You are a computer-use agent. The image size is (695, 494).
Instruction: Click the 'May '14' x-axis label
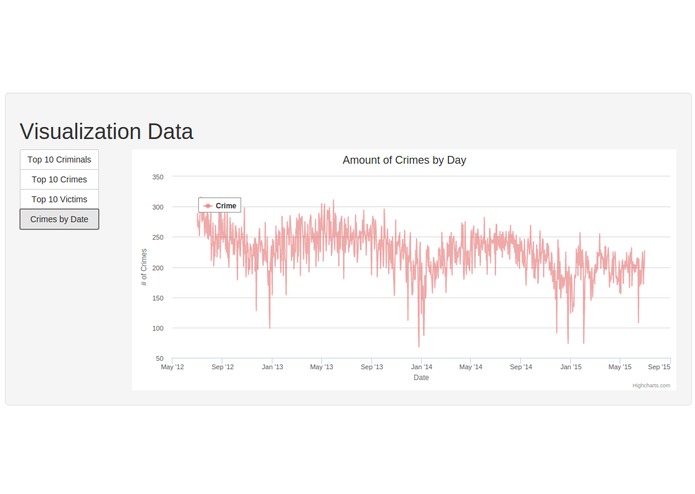(x=471, y=367)
